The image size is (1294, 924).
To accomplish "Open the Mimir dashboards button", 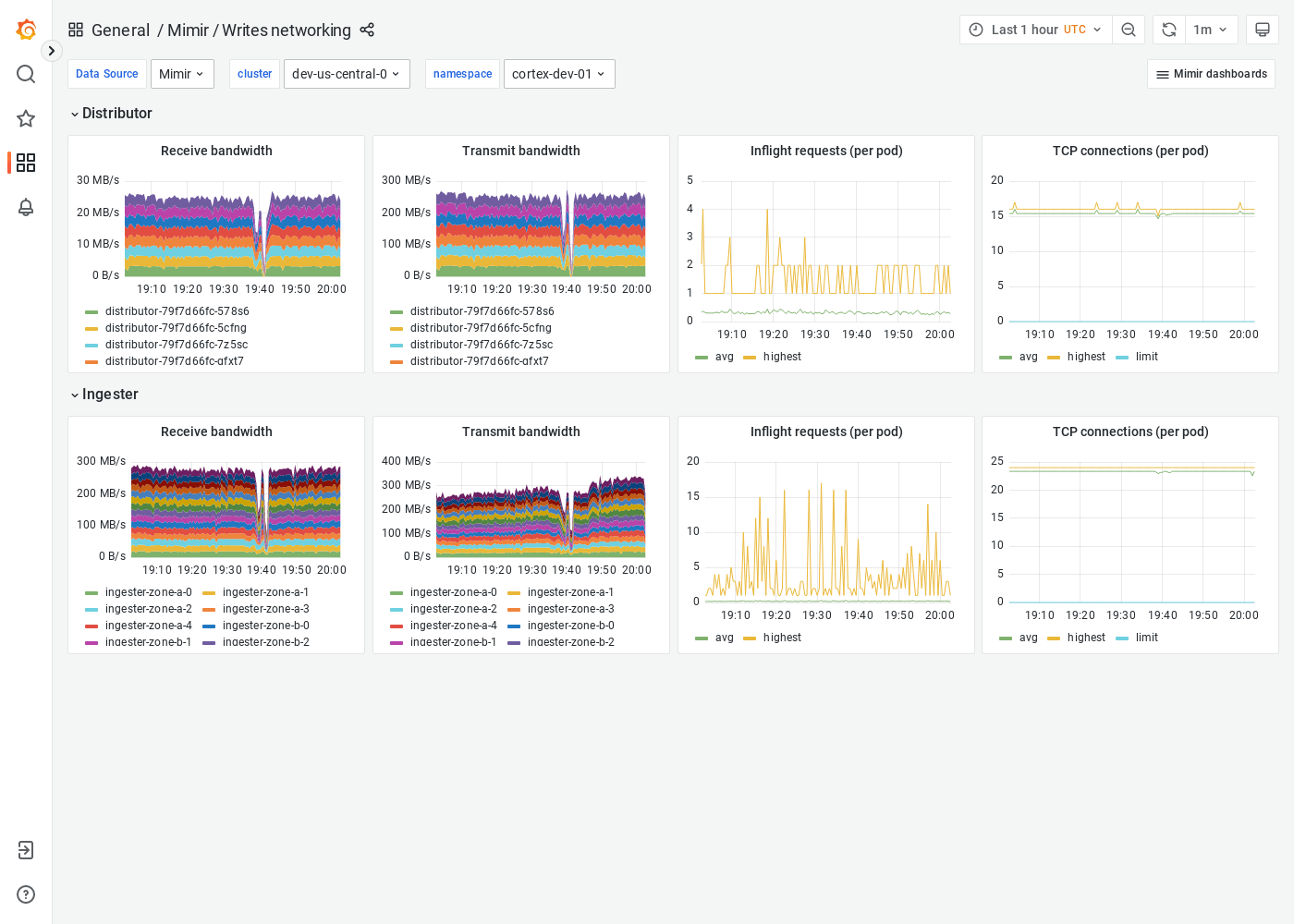I will click(x=1211, y=74).
